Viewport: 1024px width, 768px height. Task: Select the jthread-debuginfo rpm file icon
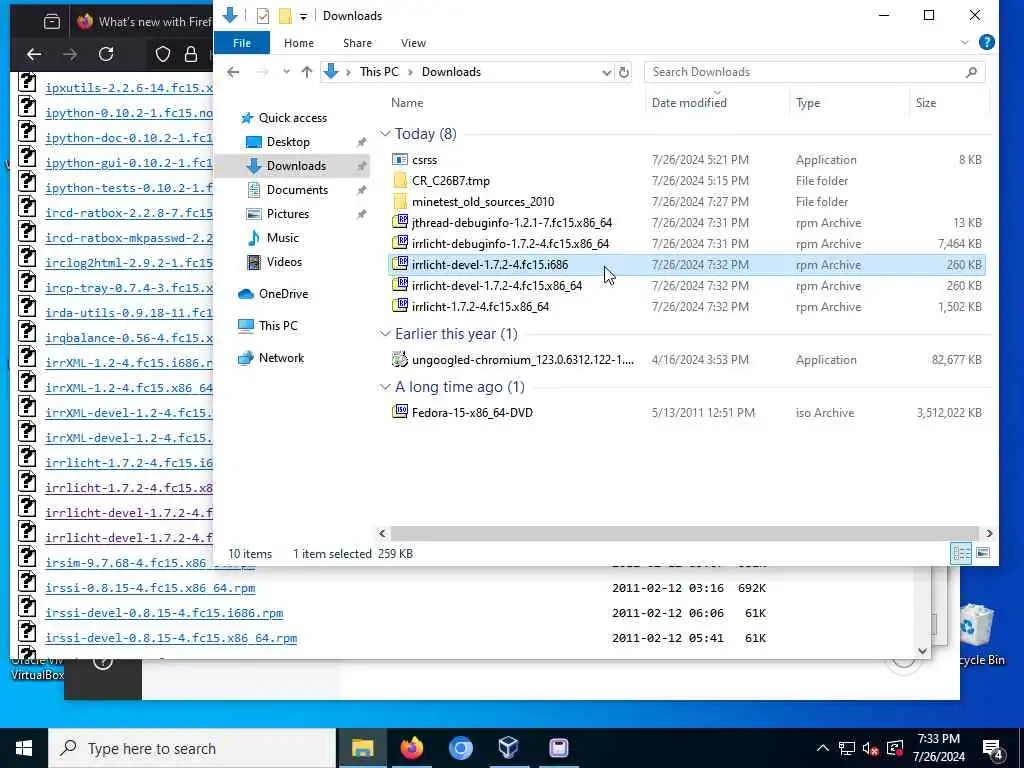click(x=400, y=222)
